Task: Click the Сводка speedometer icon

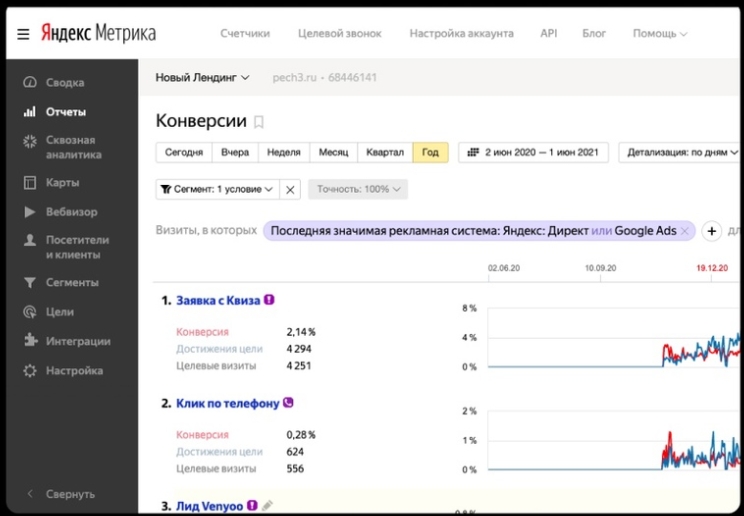Action: (29, 82)
